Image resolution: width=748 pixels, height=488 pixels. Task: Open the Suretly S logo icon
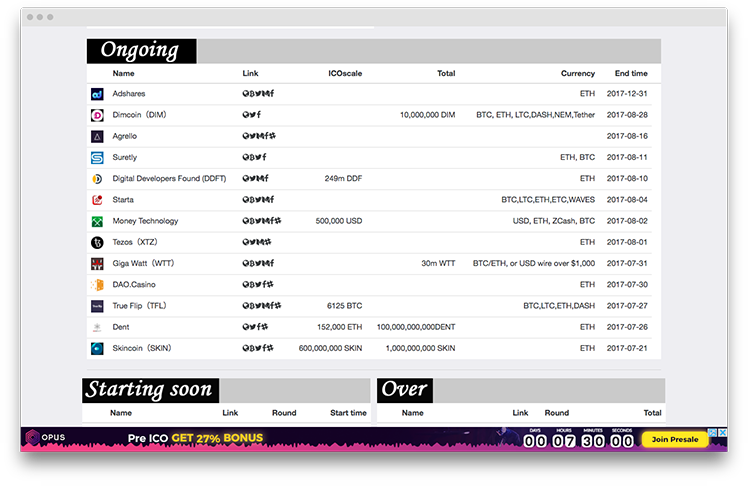(97, 157)
